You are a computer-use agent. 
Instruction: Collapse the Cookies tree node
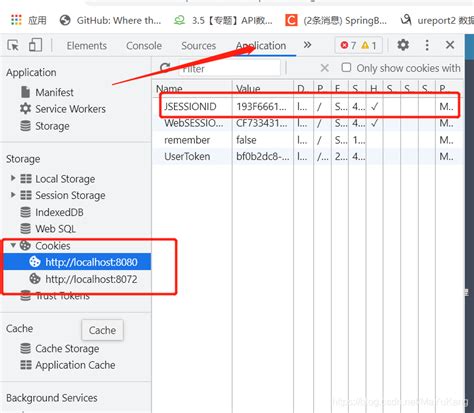(13, 245)
